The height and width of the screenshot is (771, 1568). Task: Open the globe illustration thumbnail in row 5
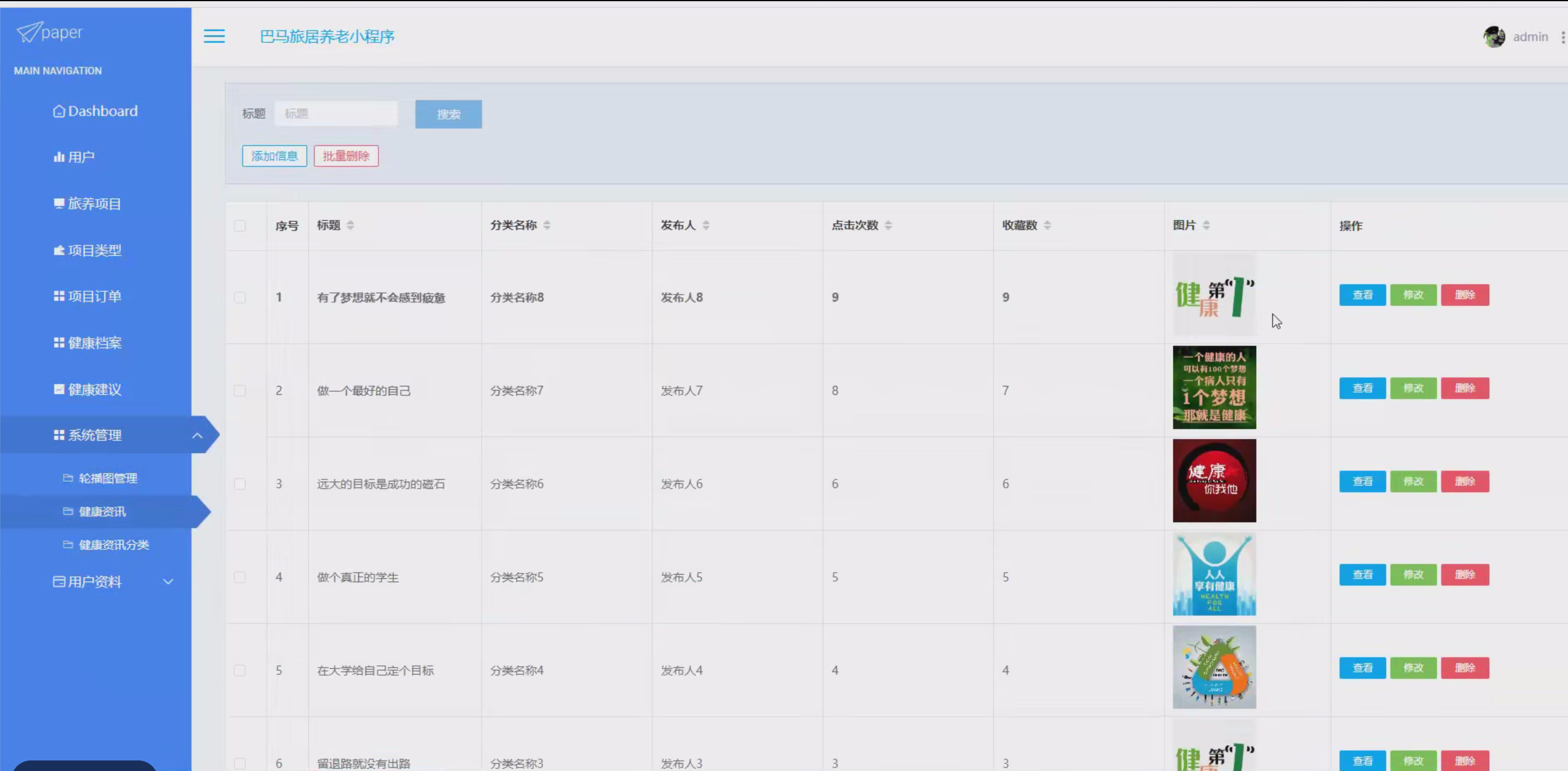click(x=1214, y=667)
